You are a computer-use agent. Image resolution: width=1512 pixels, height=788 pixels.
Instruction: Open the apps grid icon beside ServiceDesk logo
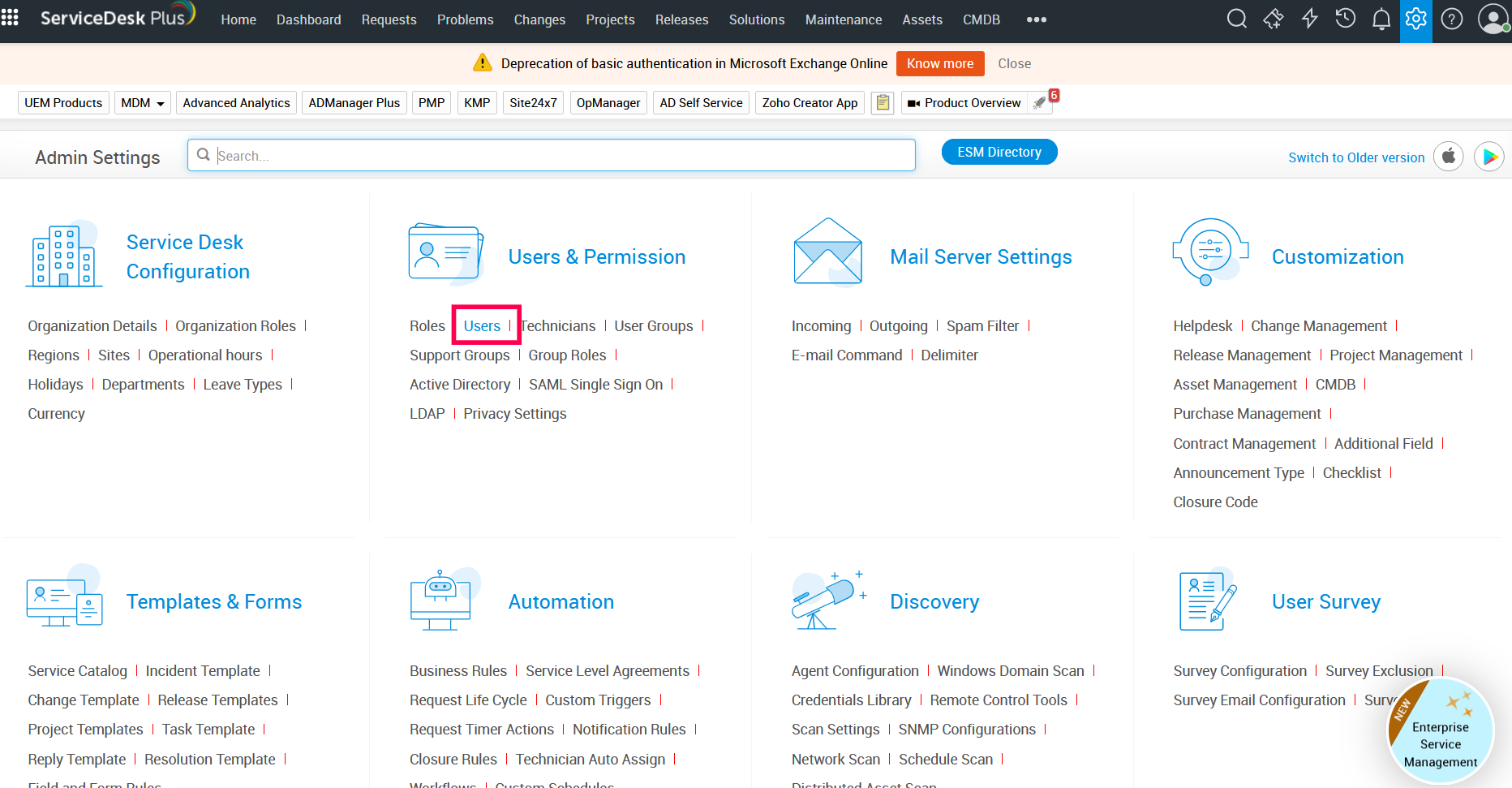pyautogui.click(x=10, y=19)
